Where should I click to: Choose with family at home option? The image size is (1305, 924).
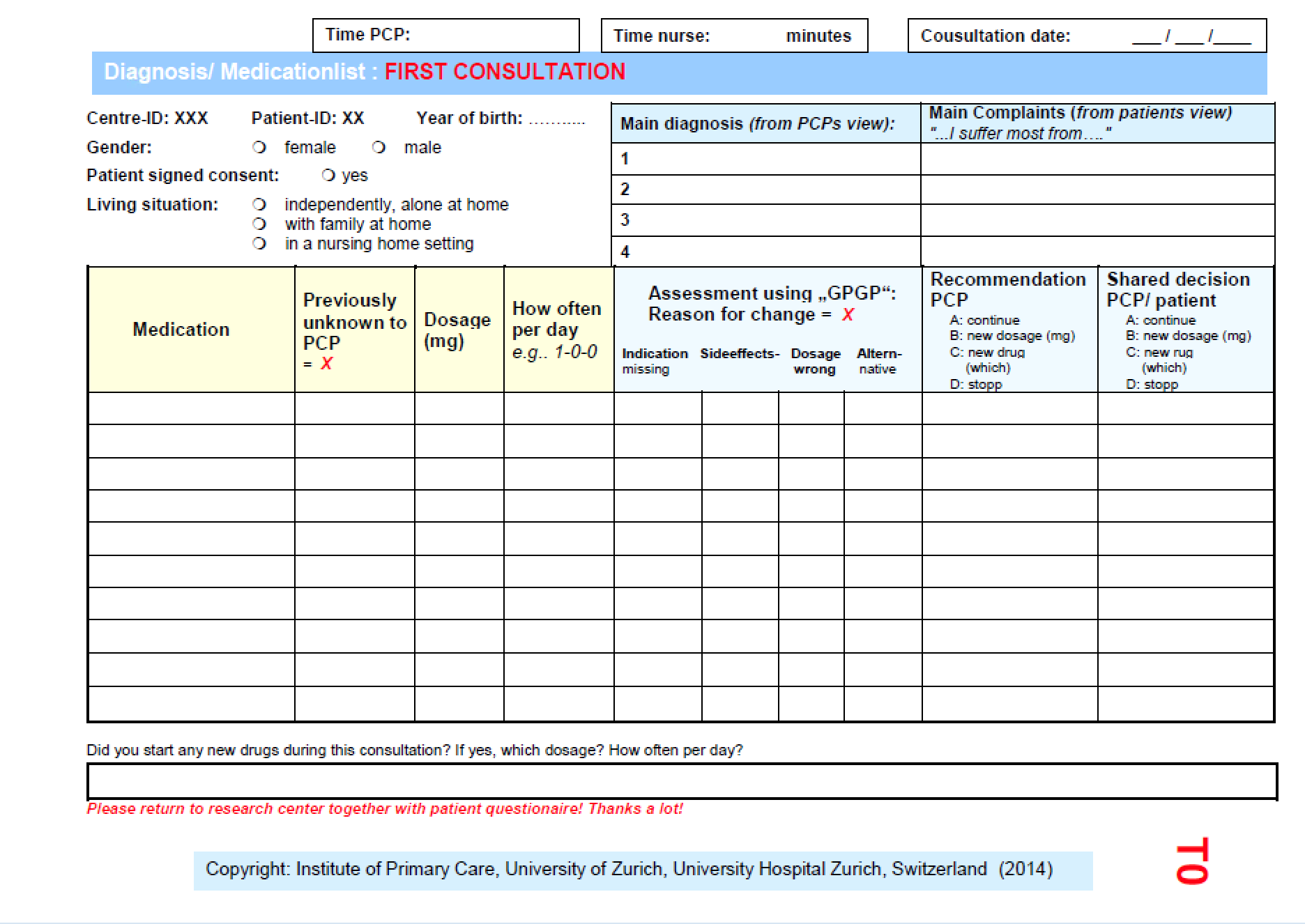pyautogui.click(x=260, y=224)
